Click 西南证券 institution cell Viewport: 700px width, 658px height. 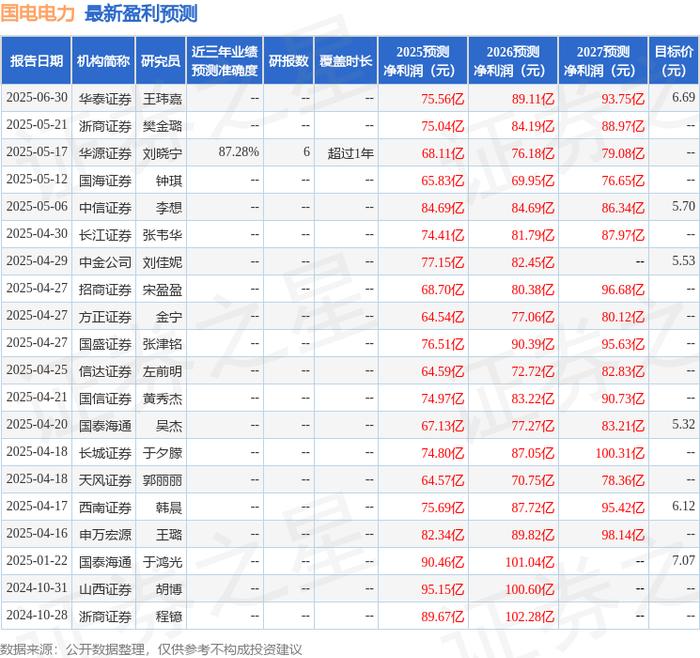(x=105, y=507)
